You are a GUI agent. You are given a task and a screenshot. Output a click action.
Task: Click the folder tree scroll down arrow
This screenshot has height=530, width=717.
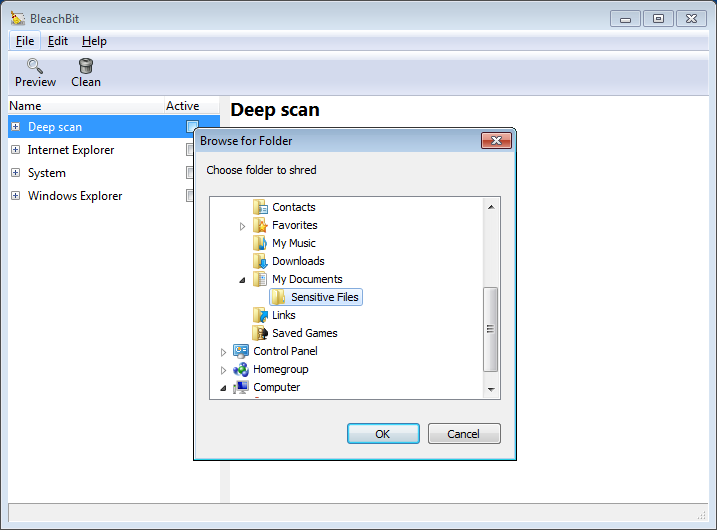tap(491, 389)
